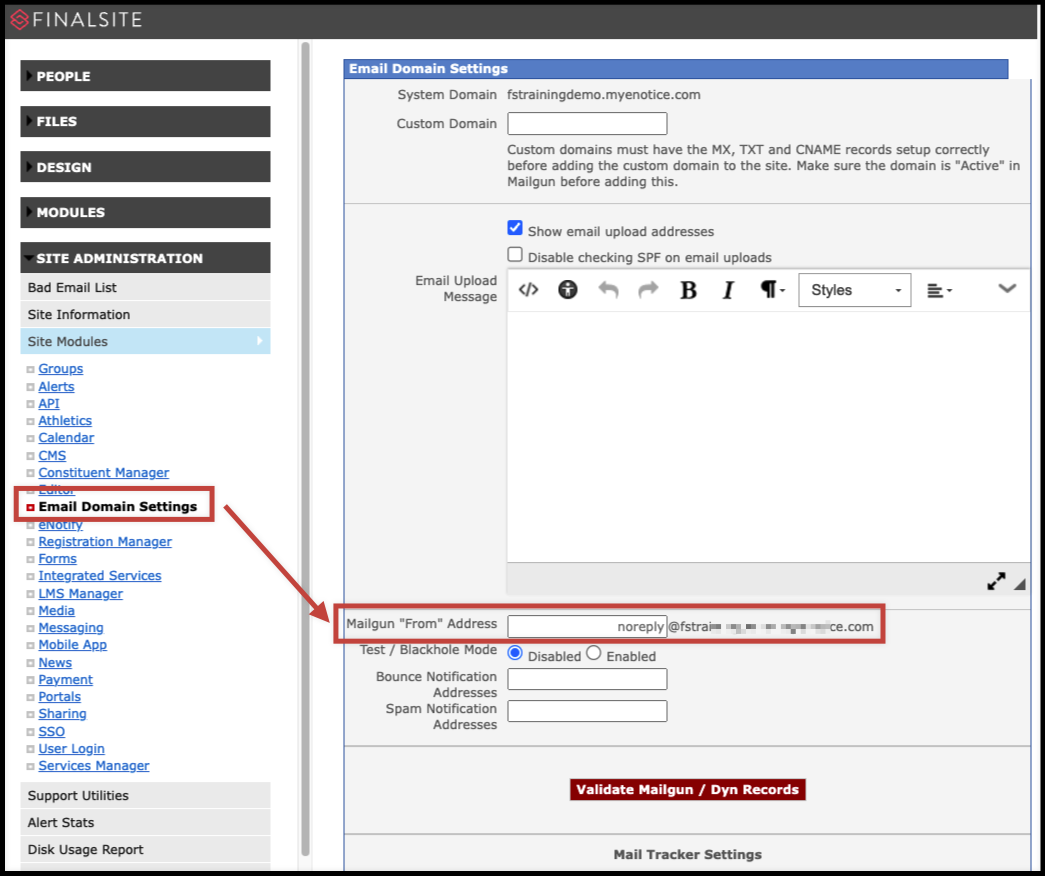Click inside the Email Upload Message text area
The width and height of the screenshot is (1045, 876).
click(x=768, y=437)
